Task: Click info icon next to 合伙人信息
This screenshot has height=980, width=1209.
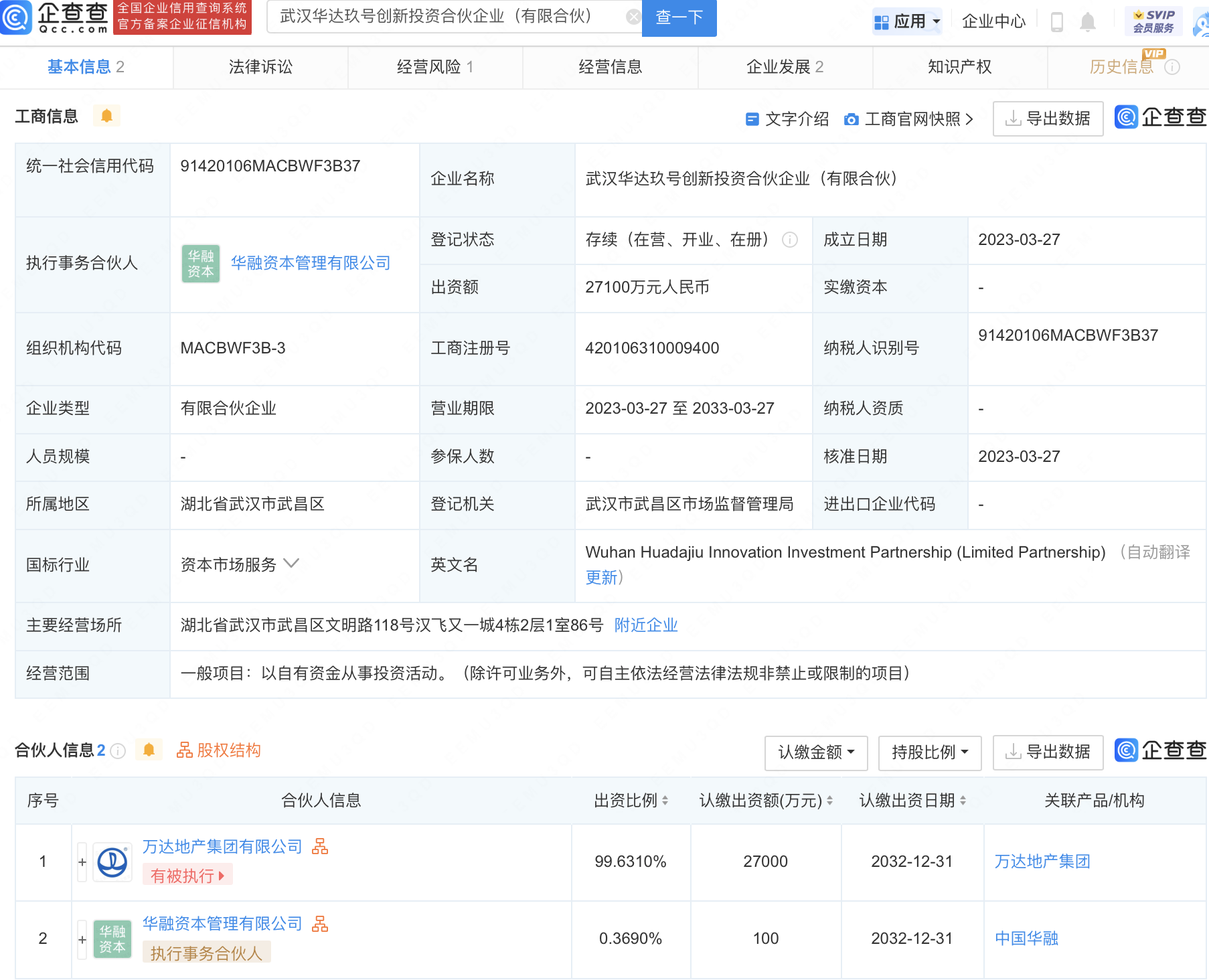Action: click(x=118, y=751)
